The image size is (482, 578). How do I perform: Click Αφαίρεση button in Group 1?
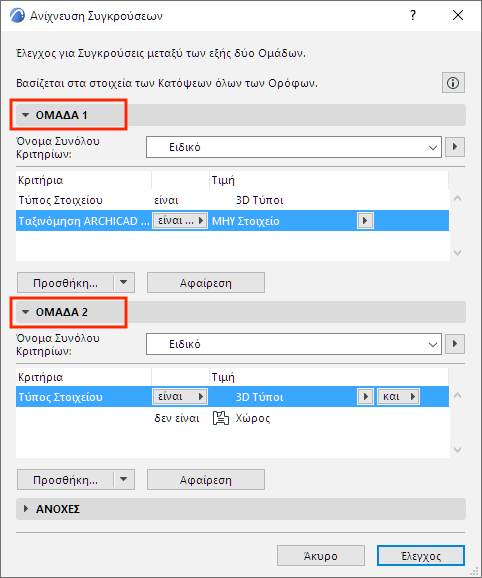(x=206, y=283)
